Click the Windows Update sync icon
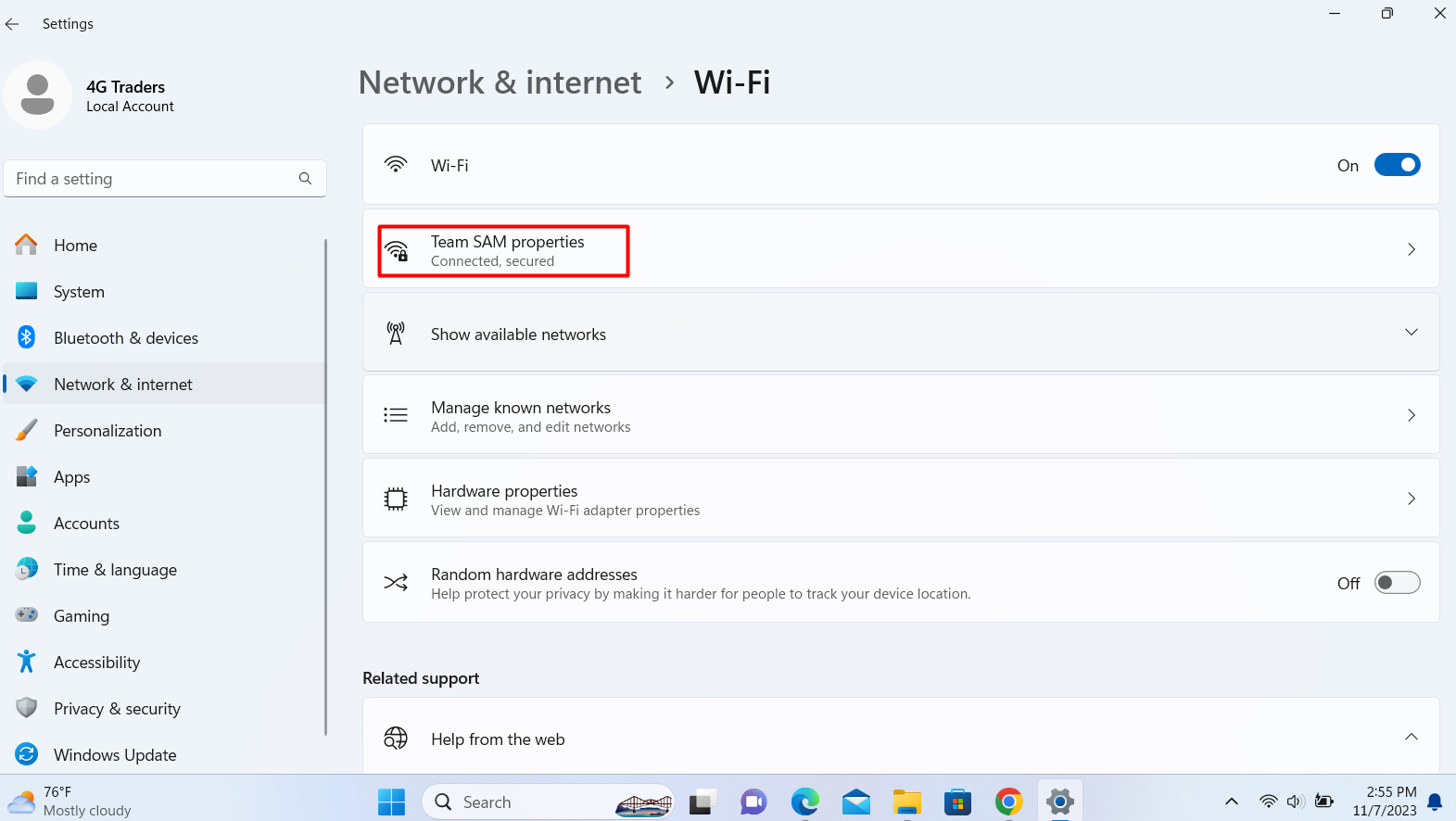This screenshot has height=821, width=1456. 27,754
